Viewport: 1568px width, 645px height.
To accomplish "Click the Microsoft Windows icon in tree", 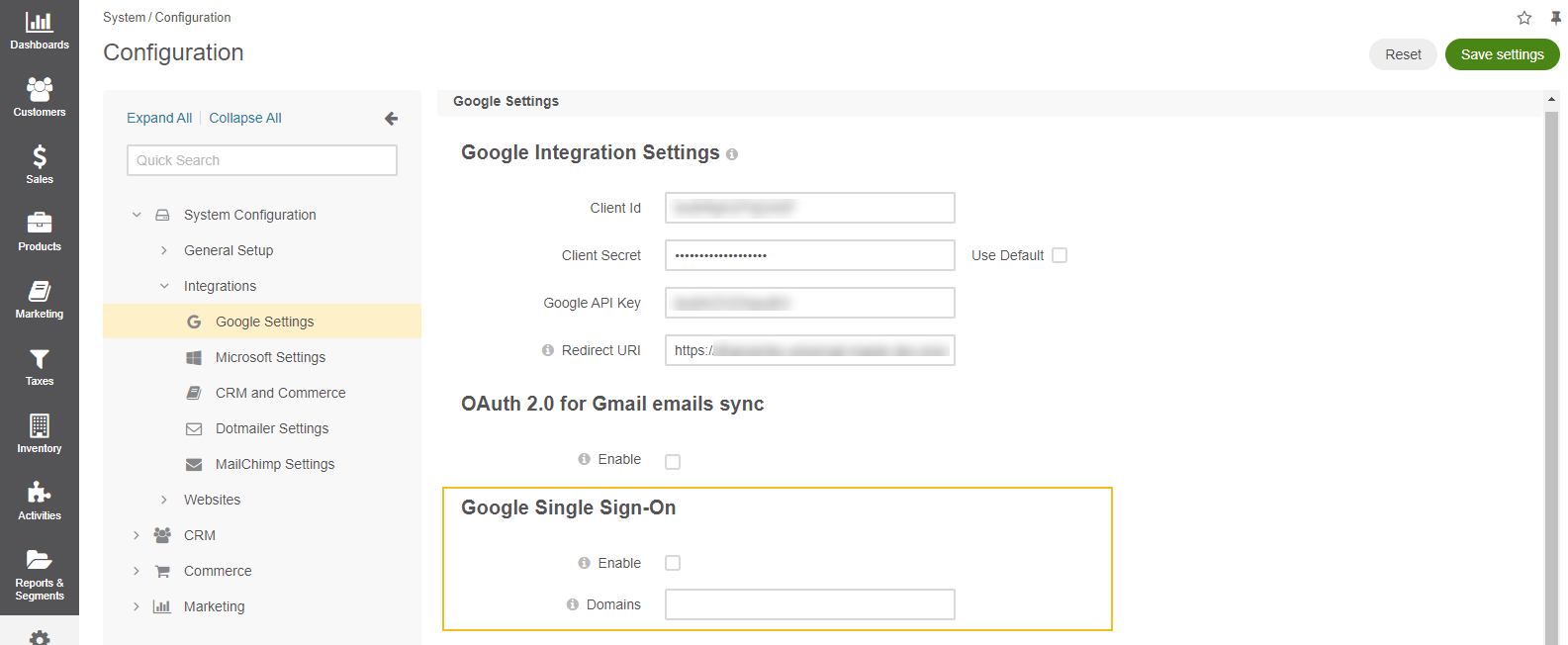I will 194,357.
